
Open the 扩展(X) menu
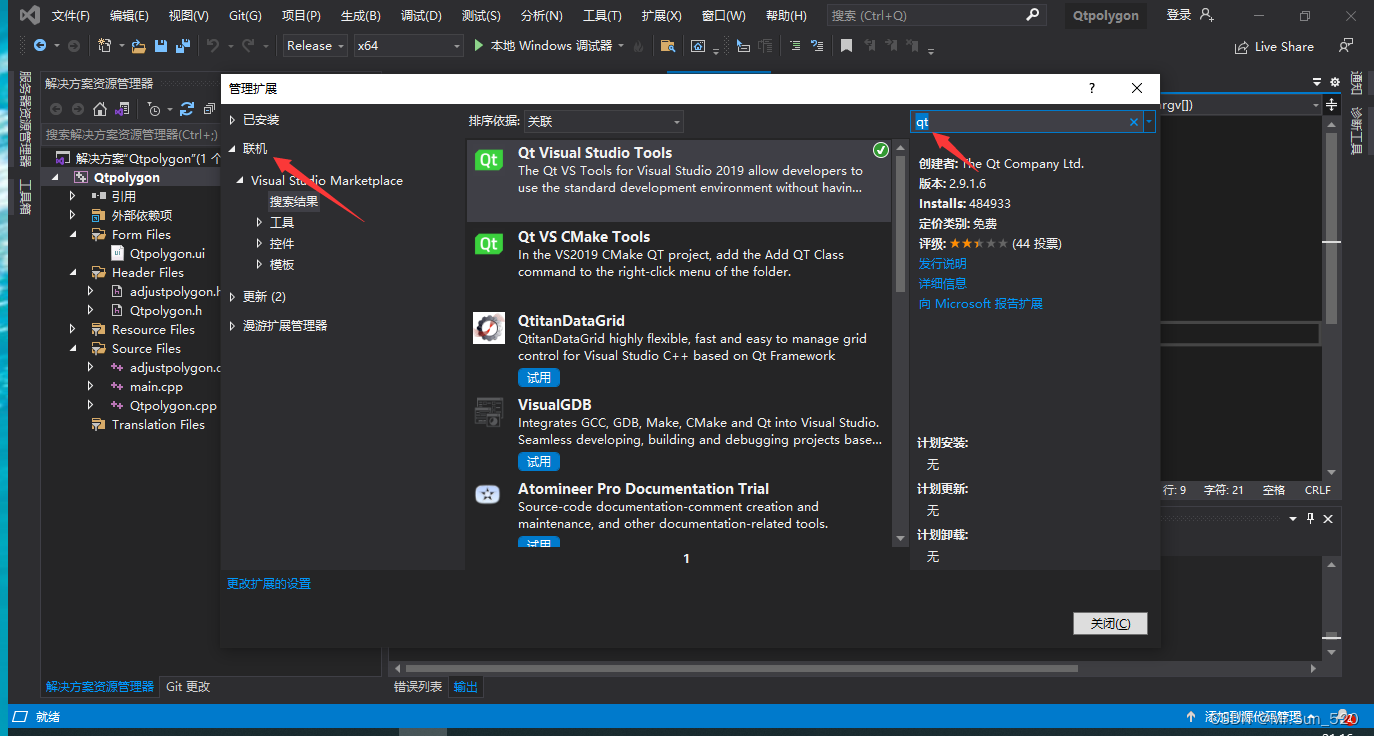click(x=661, y=16)
